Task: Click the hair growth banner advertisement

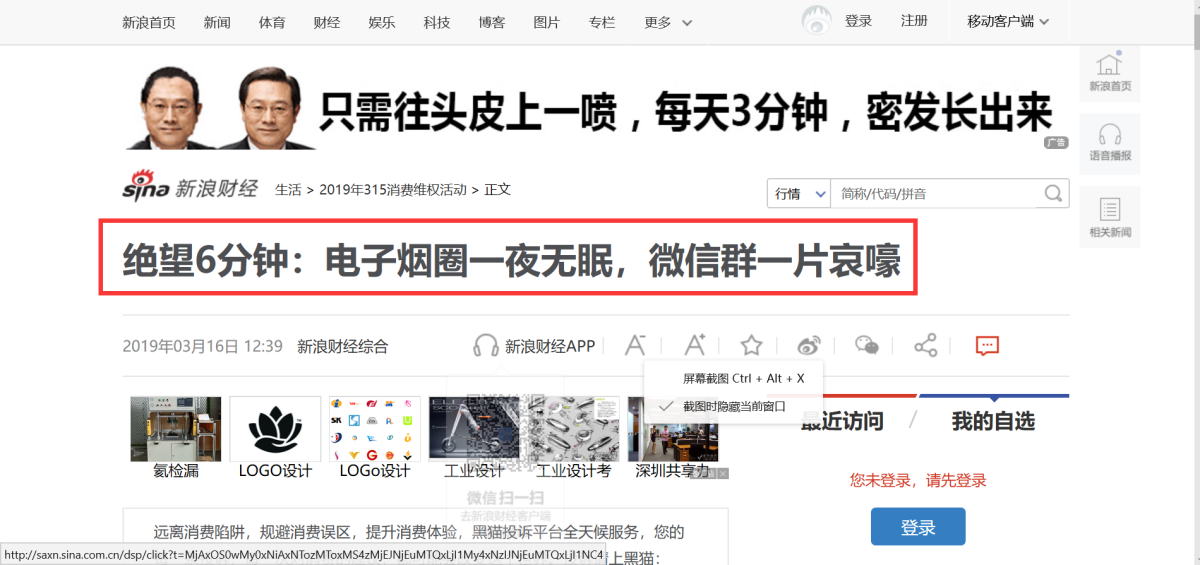Action: (x=597, y=106)
